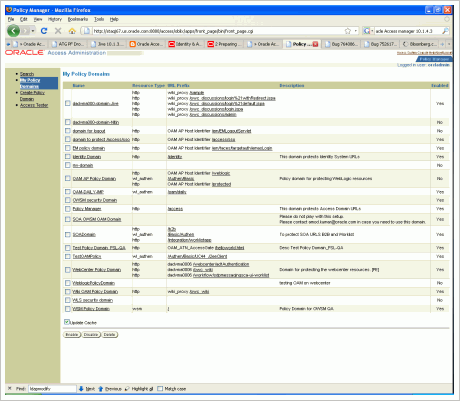Open the Bookmarks menu
The height and width of the screenshot is (401, 460).
pos(78,19)
